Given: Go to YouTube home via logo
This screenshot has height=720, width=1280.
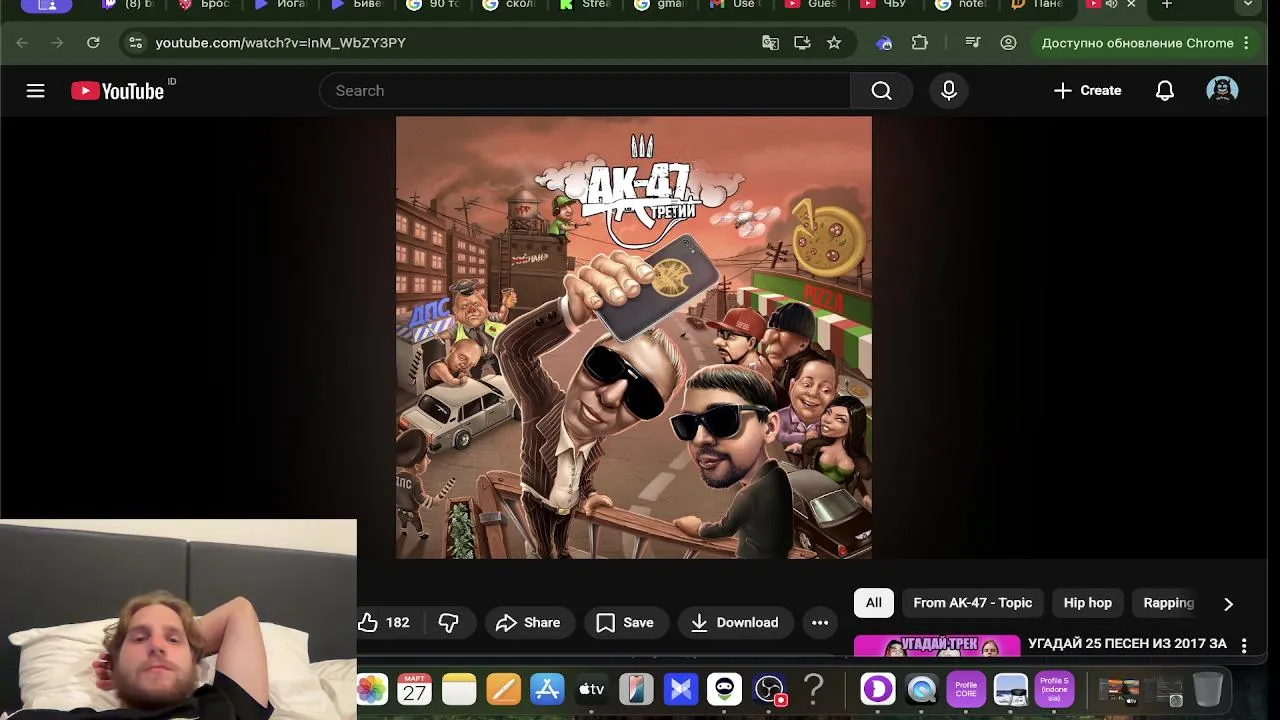Looking at the screenshot, I should pos(118,91).
